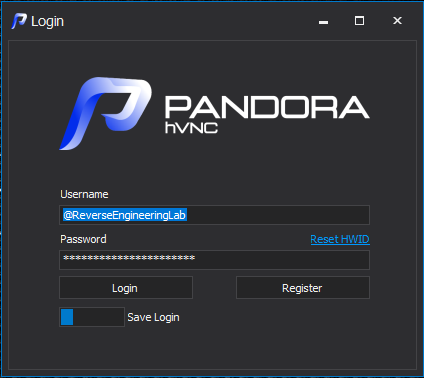Click the Pandora hVNC logo image
The height and width of the screenshot is (378, 424).
click(x=214, y=113)
